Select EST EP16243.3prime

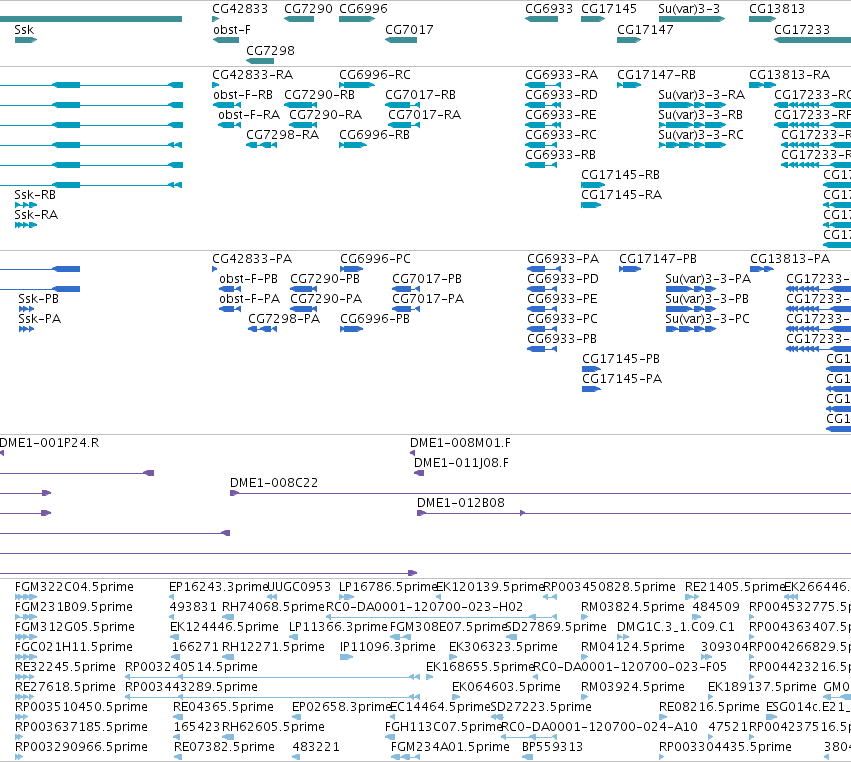(x=172, y=597)
